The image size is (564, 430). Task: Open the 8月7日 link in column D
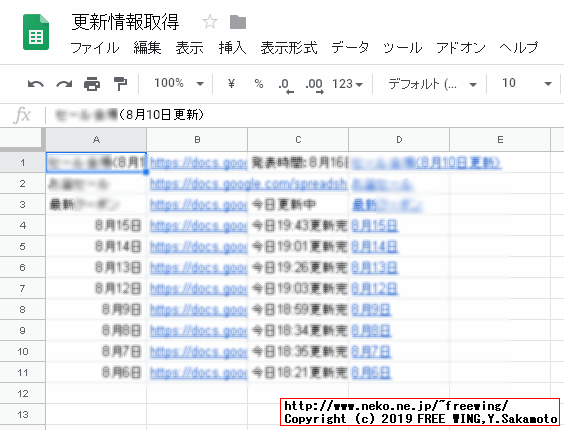(371, 351)
